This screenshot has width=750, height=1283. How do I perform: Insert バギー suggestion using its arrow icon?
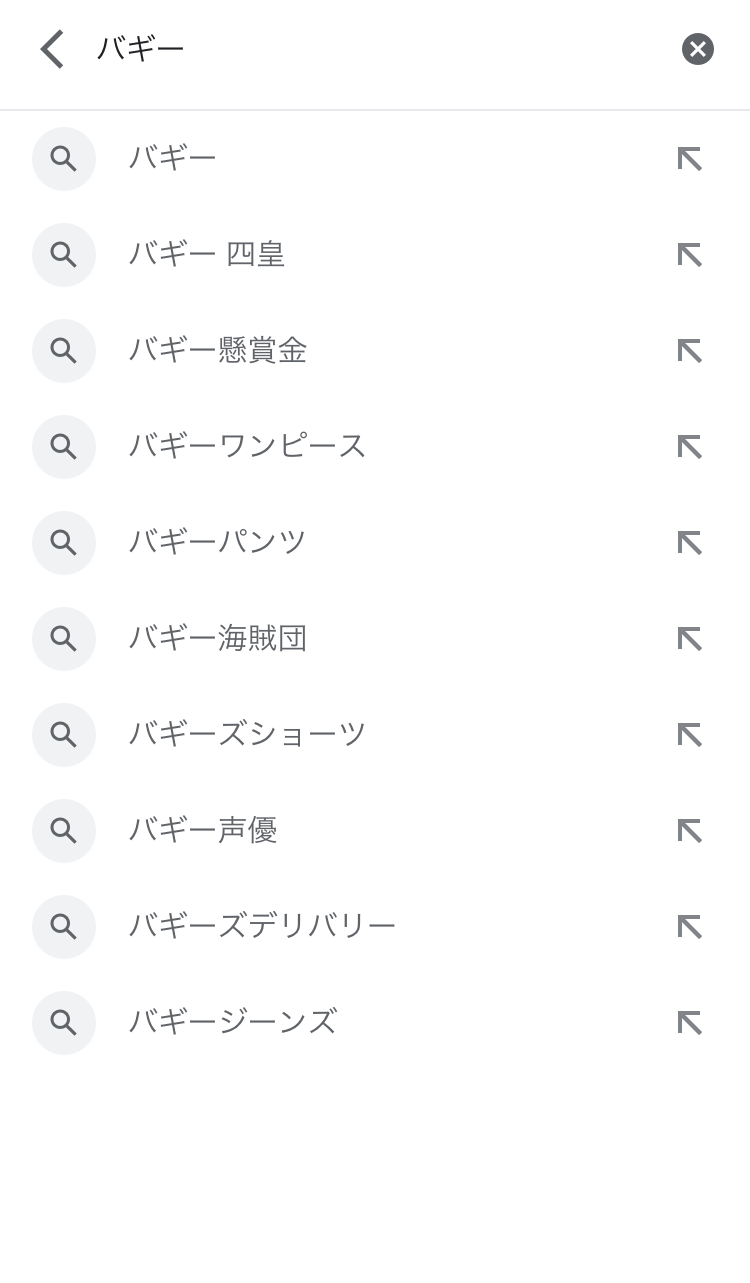[x=690, y=159]
